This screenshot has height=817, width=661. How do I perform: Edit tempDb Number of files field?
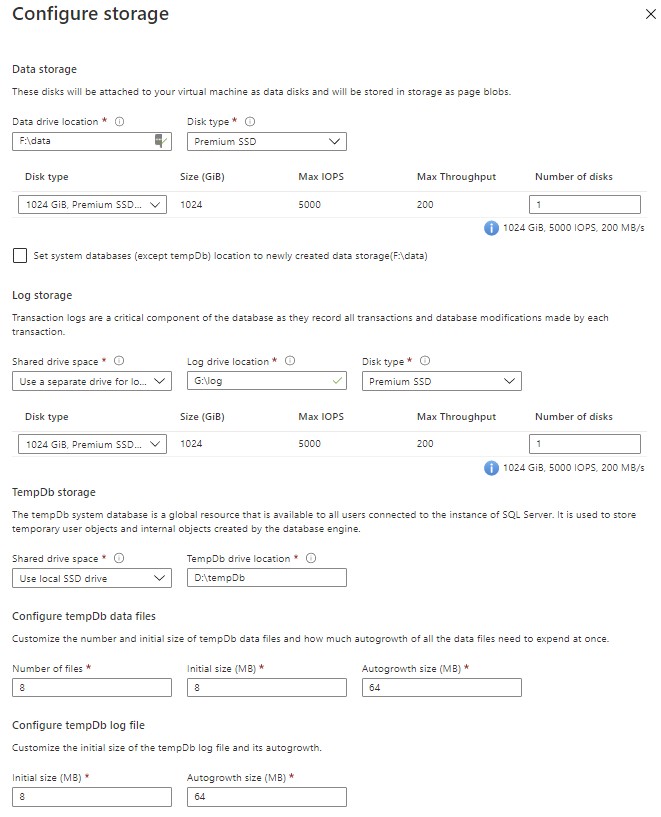(92, 688)
